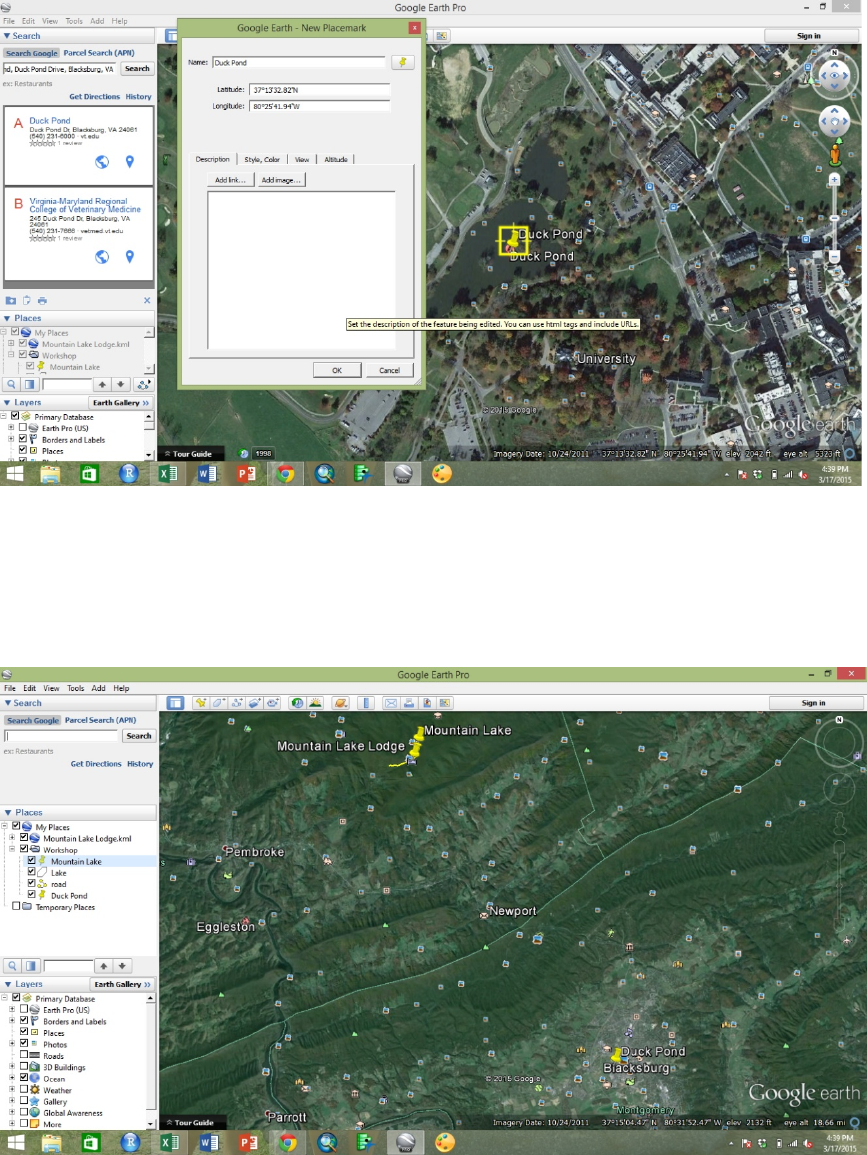Viewport: 867px width, 1155px height.
Task: Expand the Gallery layer node
Action: 12,1101
